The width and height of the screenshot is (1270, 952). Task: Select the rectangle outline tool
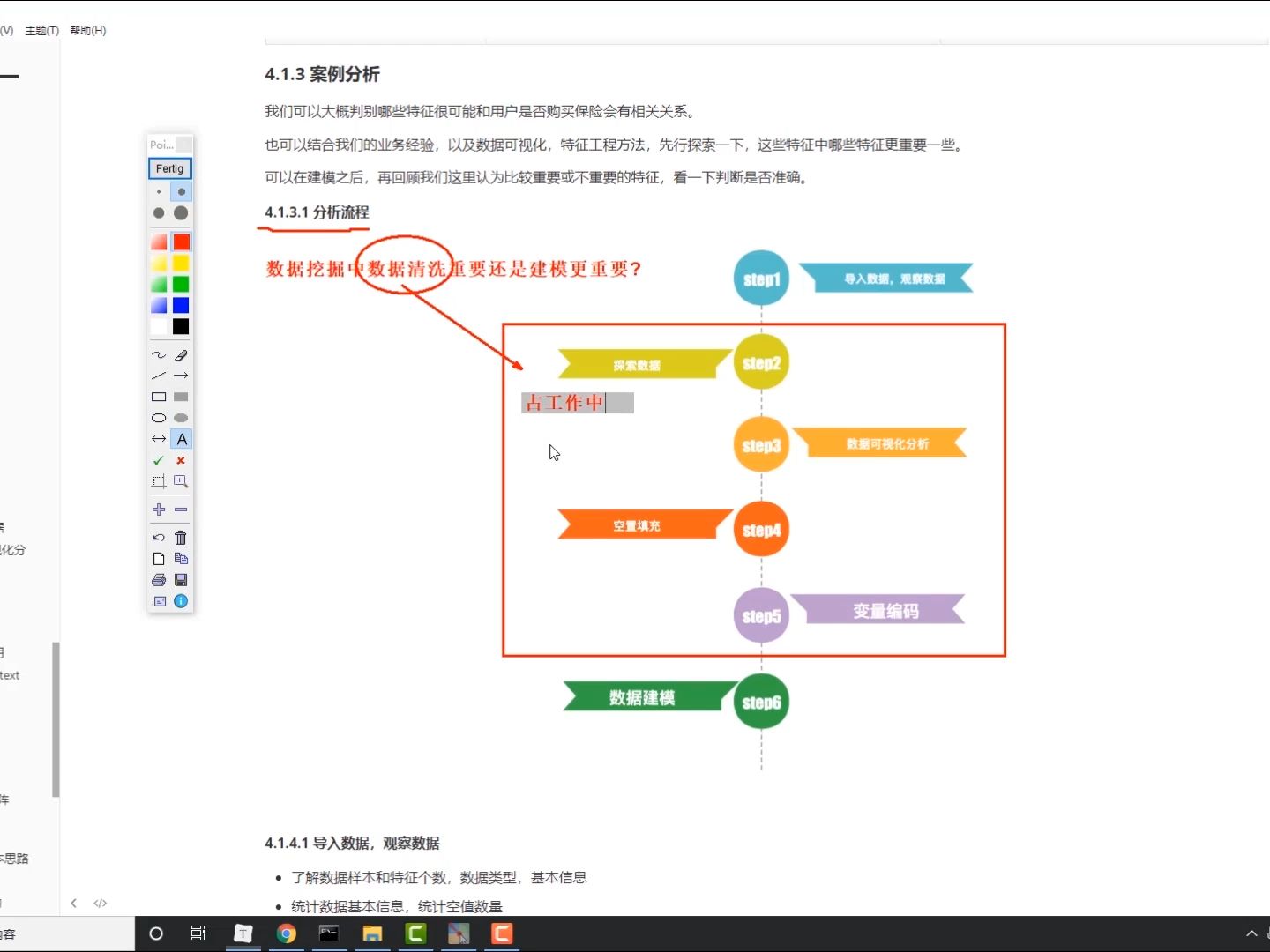click(159, 397)
